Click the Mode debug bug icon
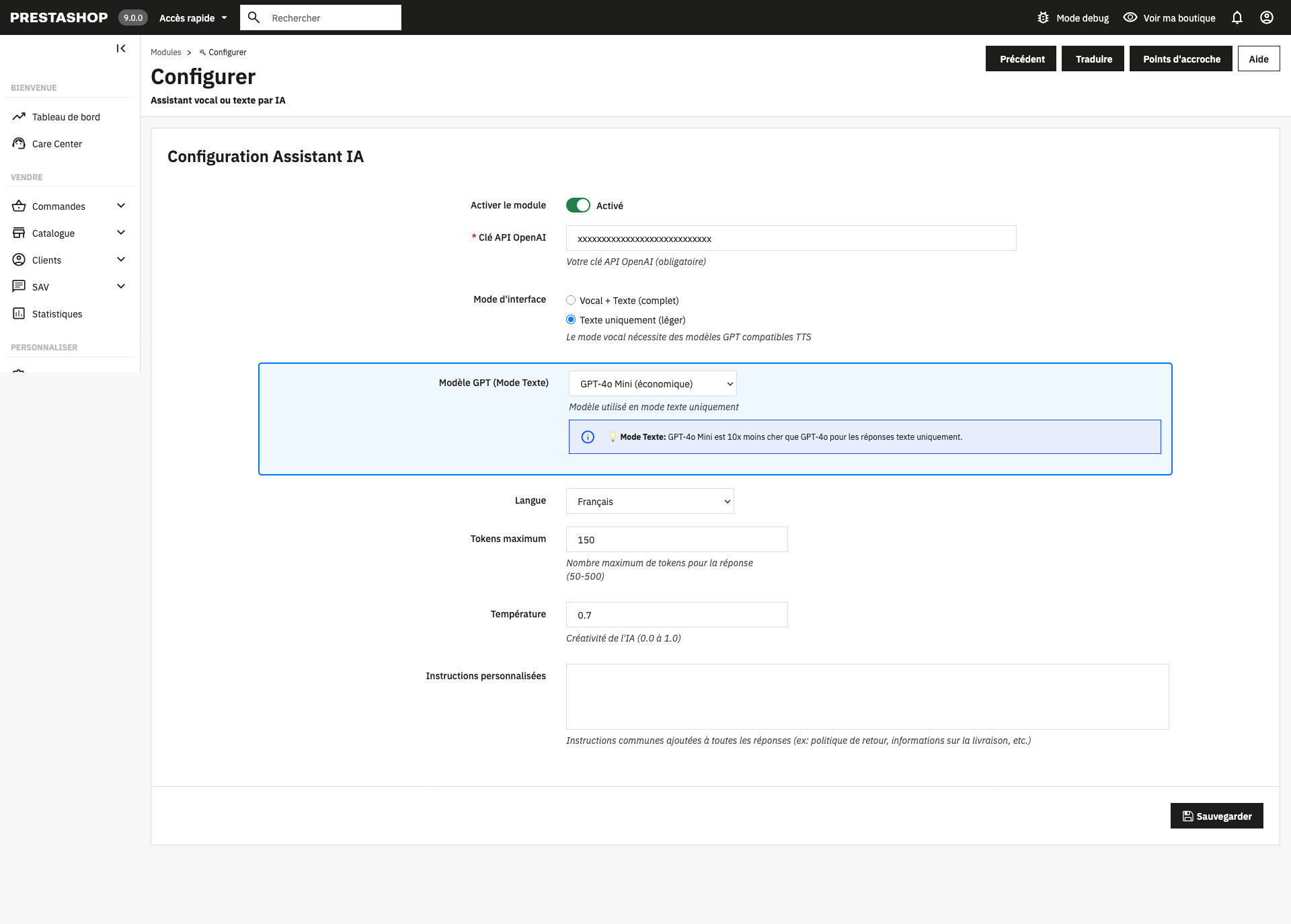1291x924 pixels. pos(1043,17)
